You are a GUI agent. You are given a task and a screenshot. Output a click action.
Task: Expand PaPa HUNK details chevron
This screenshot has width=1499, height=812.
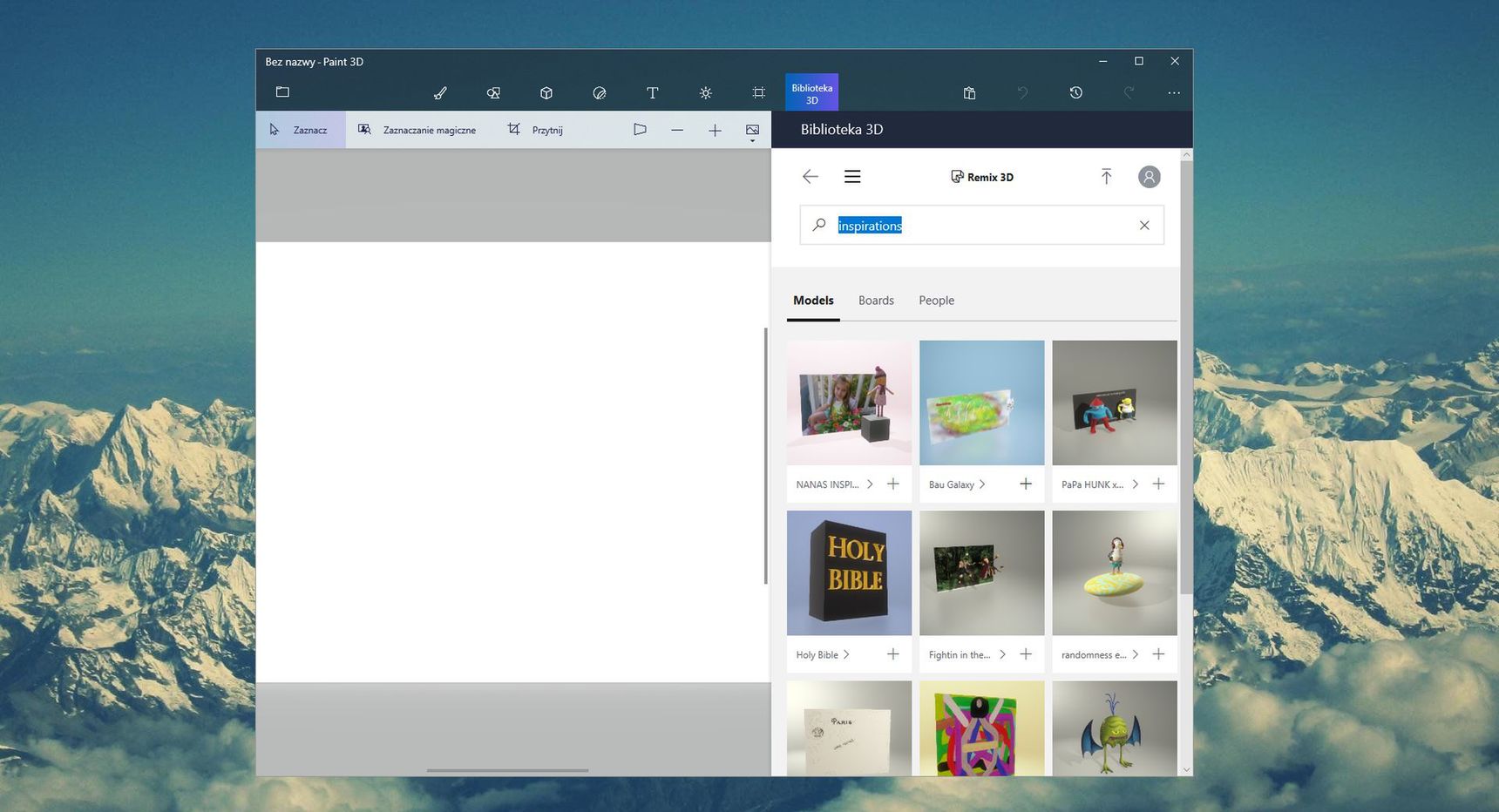tap(1135, 484)
